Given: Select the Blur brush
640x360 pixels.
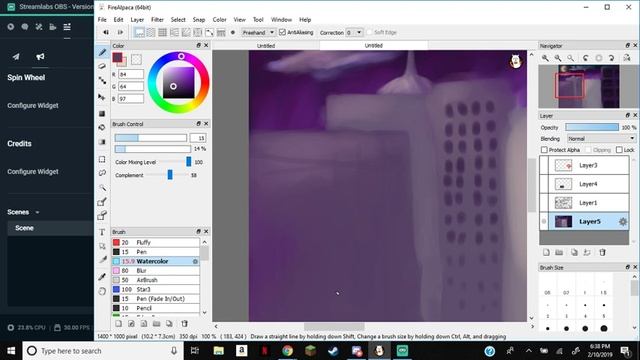Looking at the screenshot, I should point(156,271).
